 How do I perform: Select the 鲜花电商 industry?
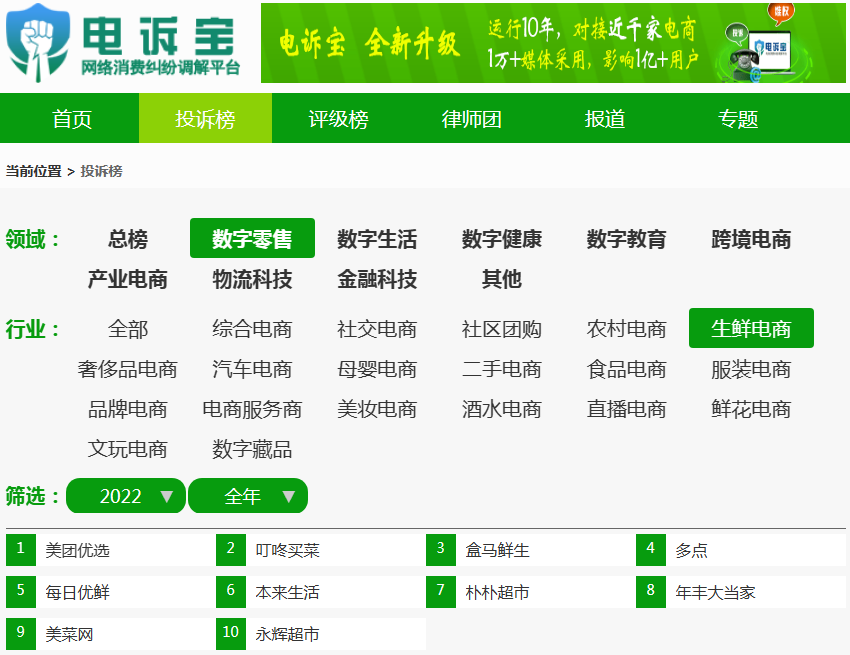tap(751, 409)
